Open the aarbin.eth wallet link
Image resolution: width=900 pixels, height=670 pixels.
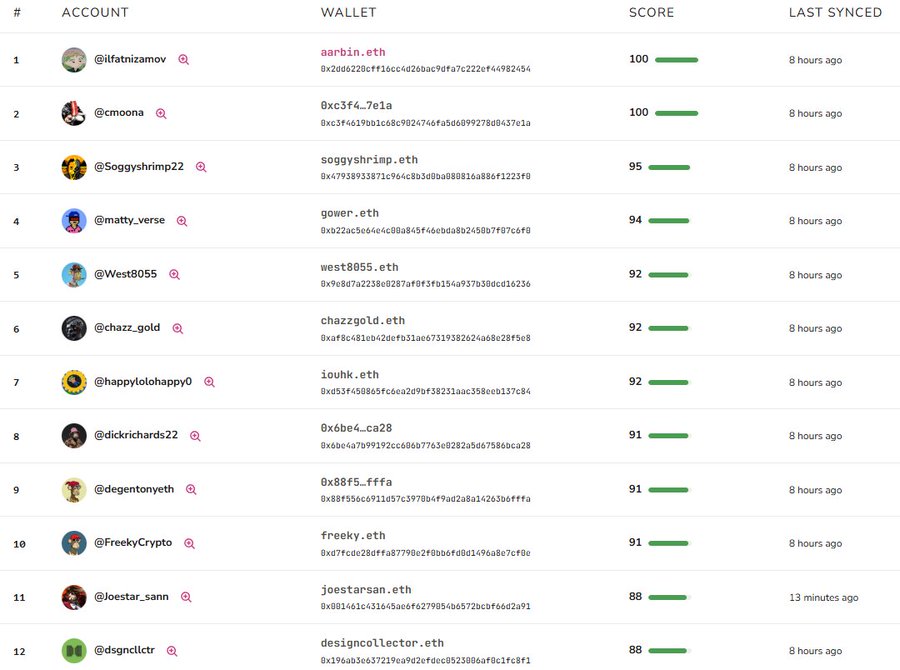(x=353, y=52)
